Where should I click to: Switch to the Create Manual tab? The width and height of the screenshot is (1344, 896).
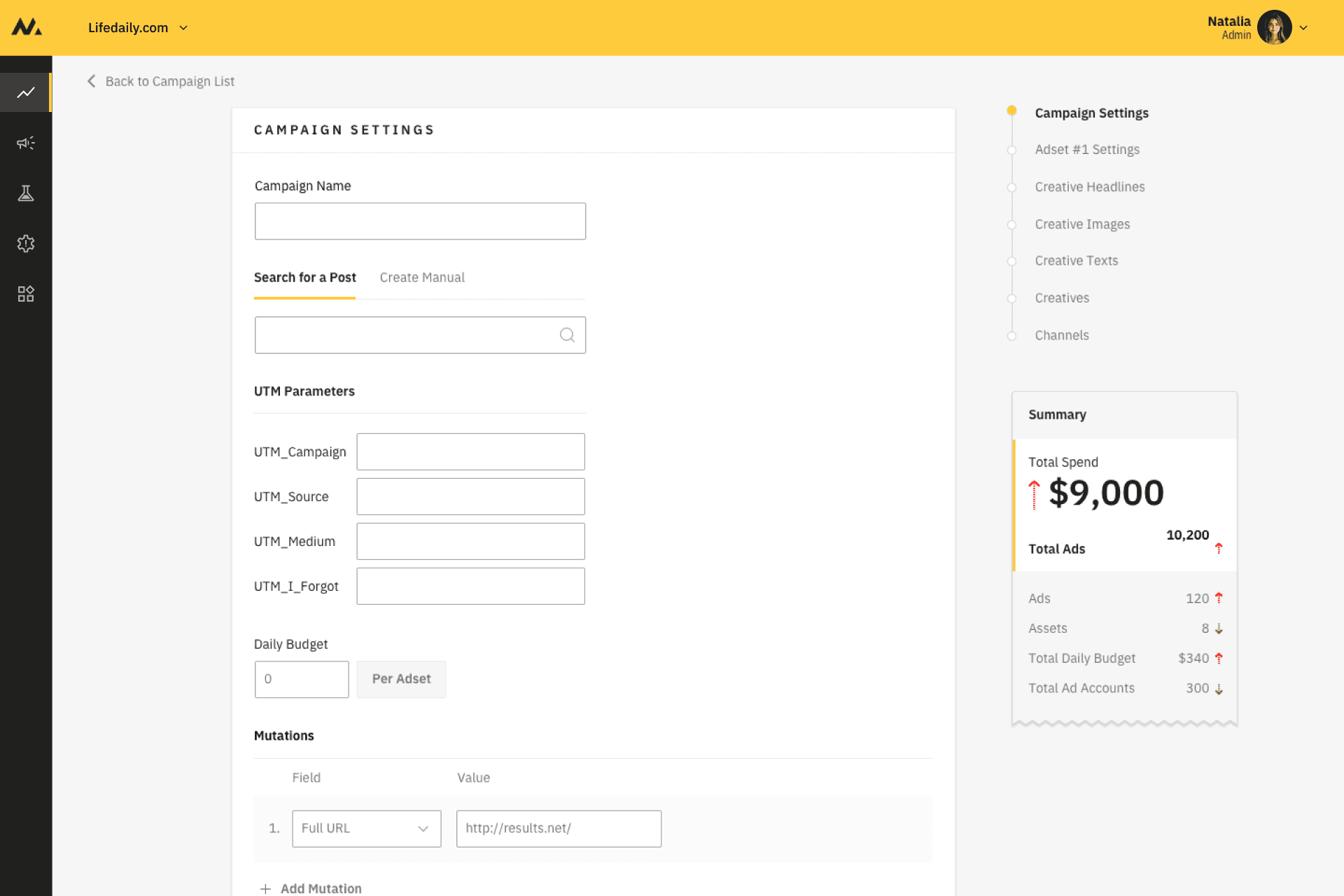422,277
